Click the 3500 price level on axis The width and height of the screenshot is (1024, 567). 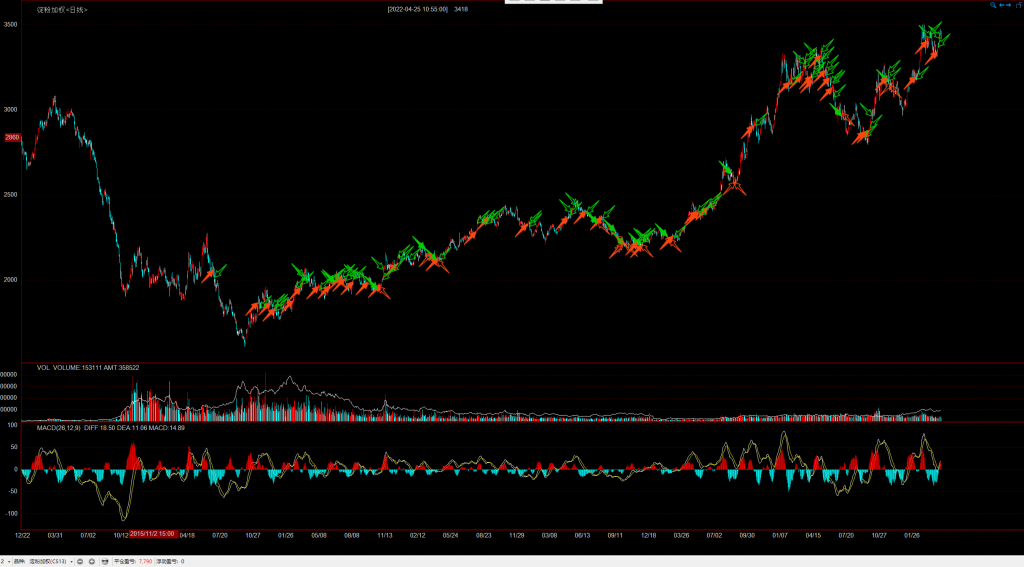pos(10,23)
